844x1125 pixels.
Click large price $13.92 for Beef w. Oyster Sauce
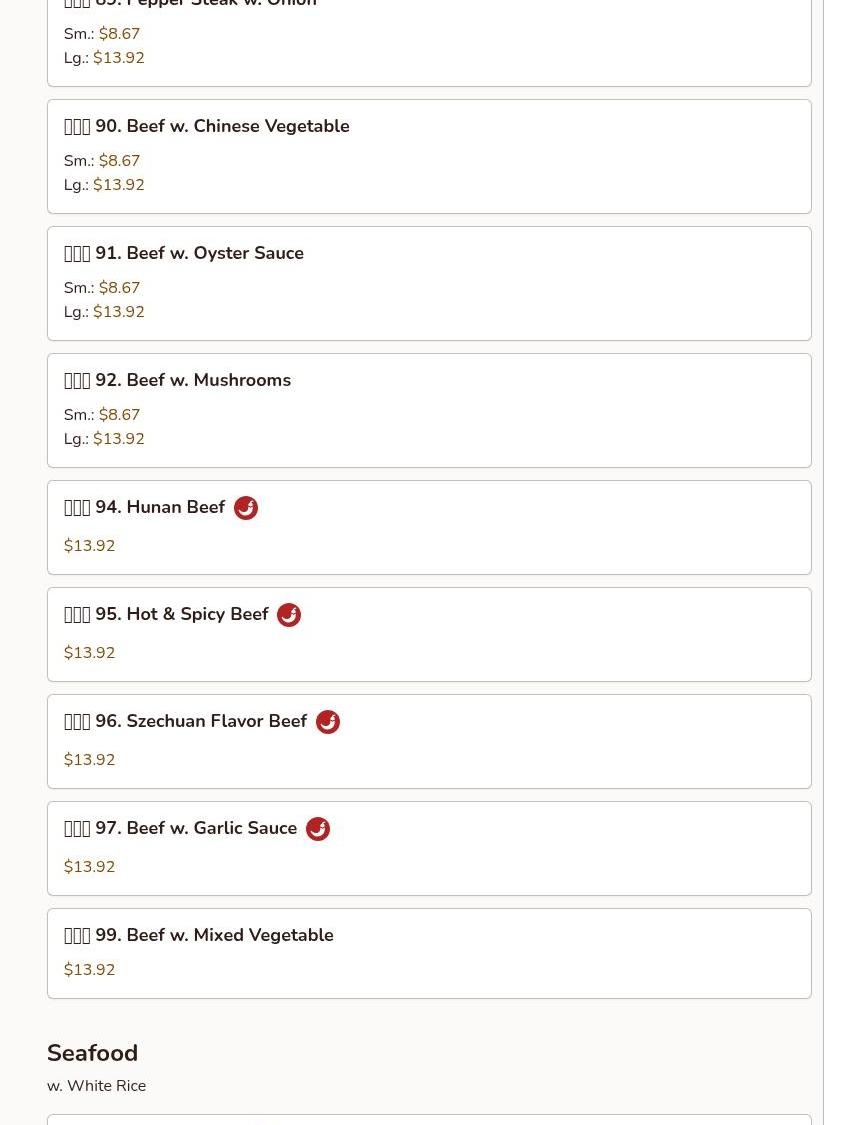pos(118,312)
